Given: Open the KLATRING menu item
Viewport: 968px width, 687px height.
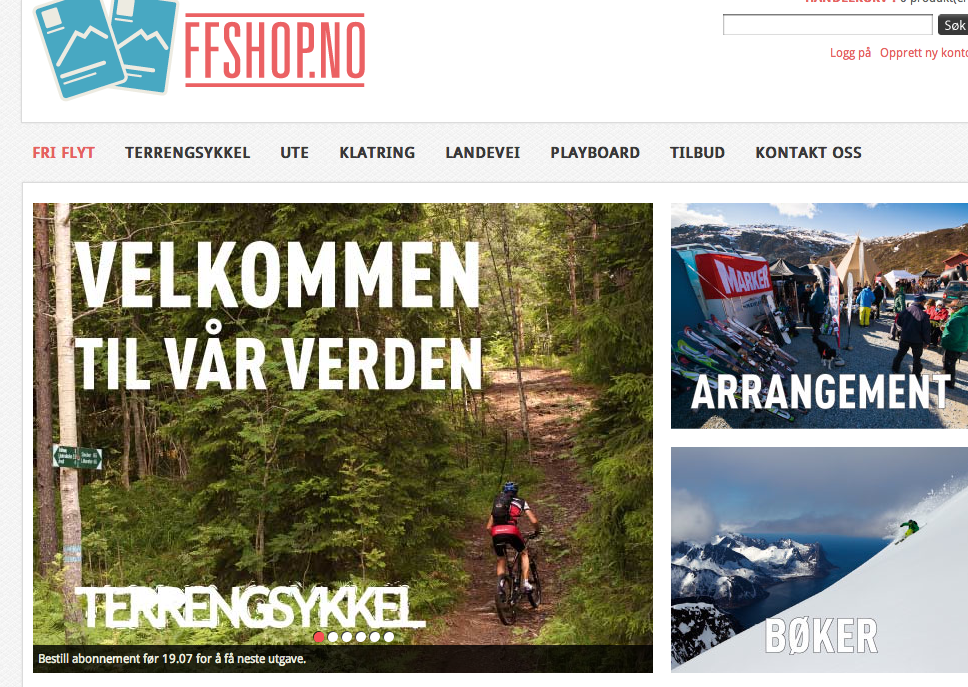Looking at the screenshot, I should coord(377,152).
